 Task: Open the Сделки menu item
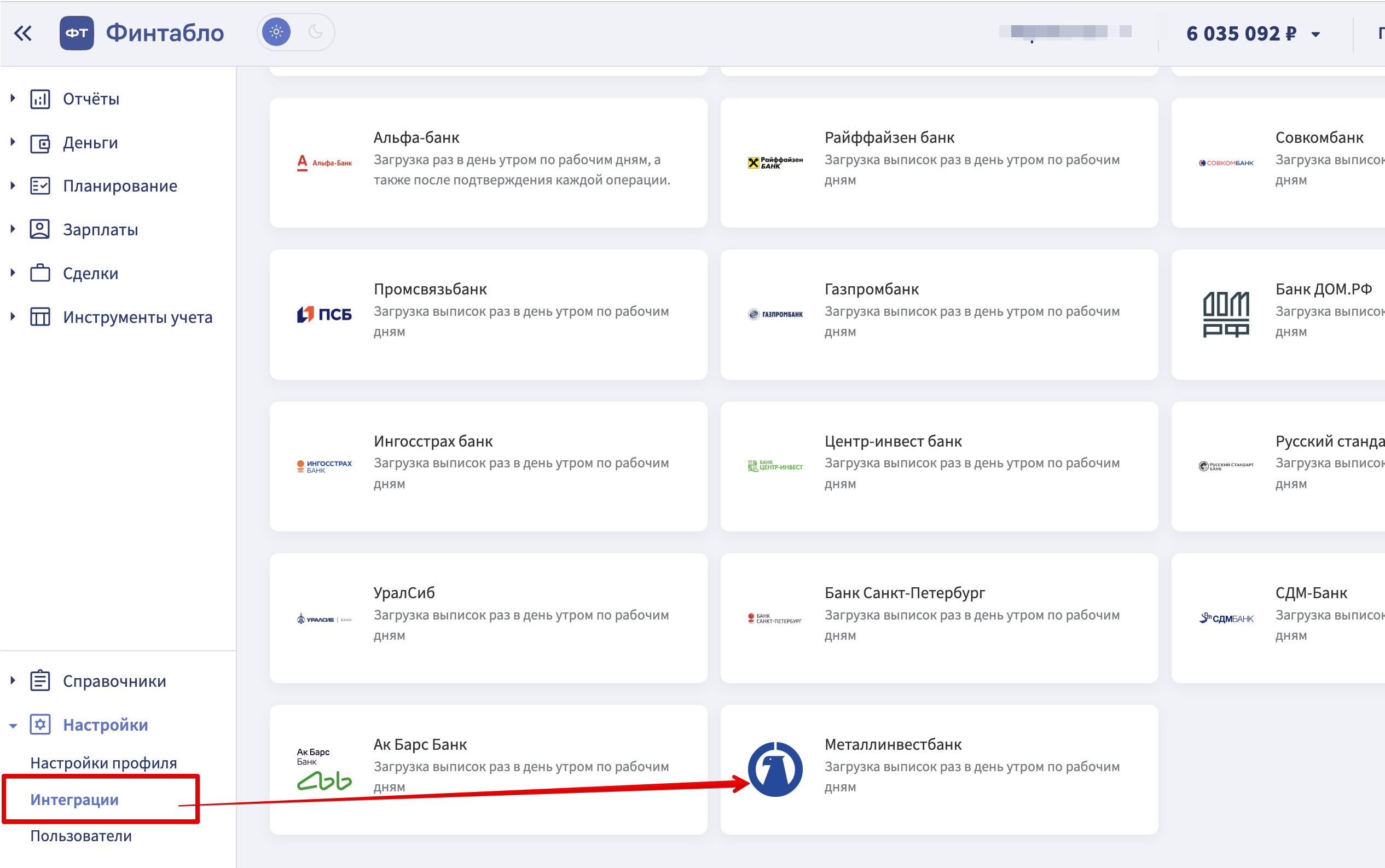pos(91,273)
